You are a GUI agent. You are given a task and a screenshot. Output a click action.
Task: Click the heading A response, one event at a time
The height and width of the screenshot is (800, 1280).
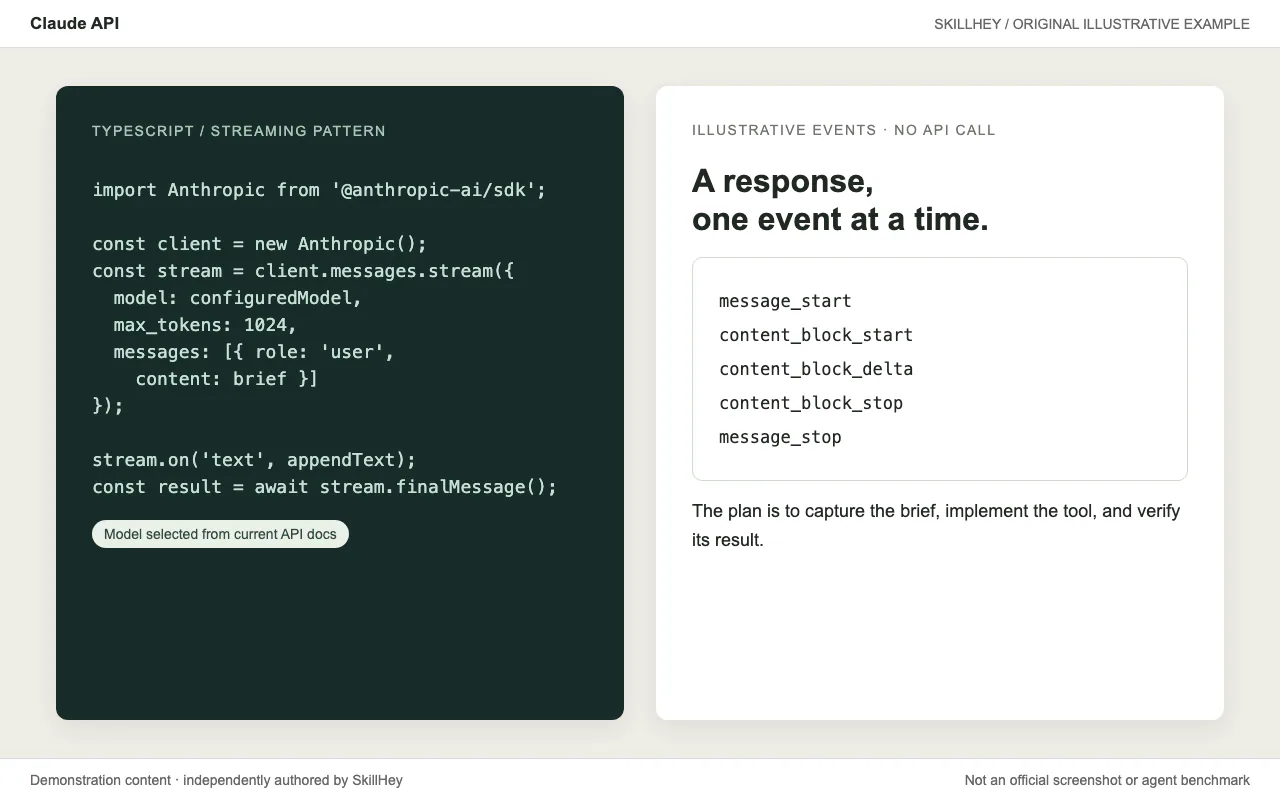point(840,200)
